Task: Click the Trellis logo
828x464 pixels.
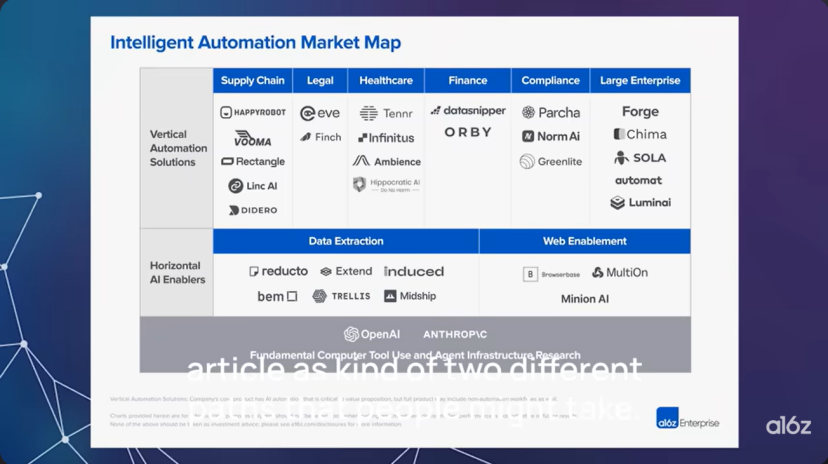Action: 341,296
